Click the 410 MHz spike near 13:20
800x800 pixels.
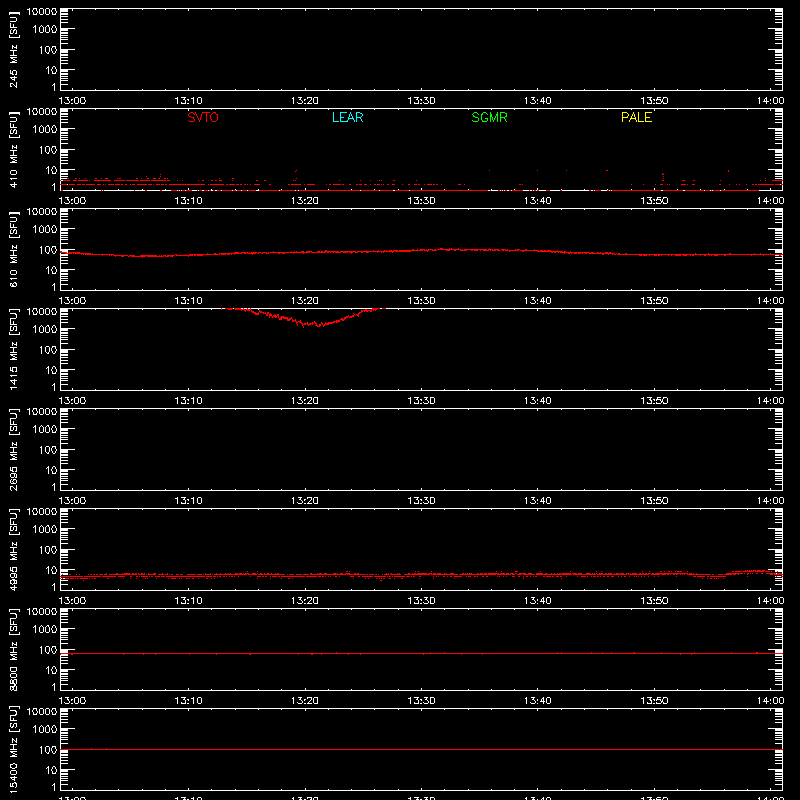295,174
